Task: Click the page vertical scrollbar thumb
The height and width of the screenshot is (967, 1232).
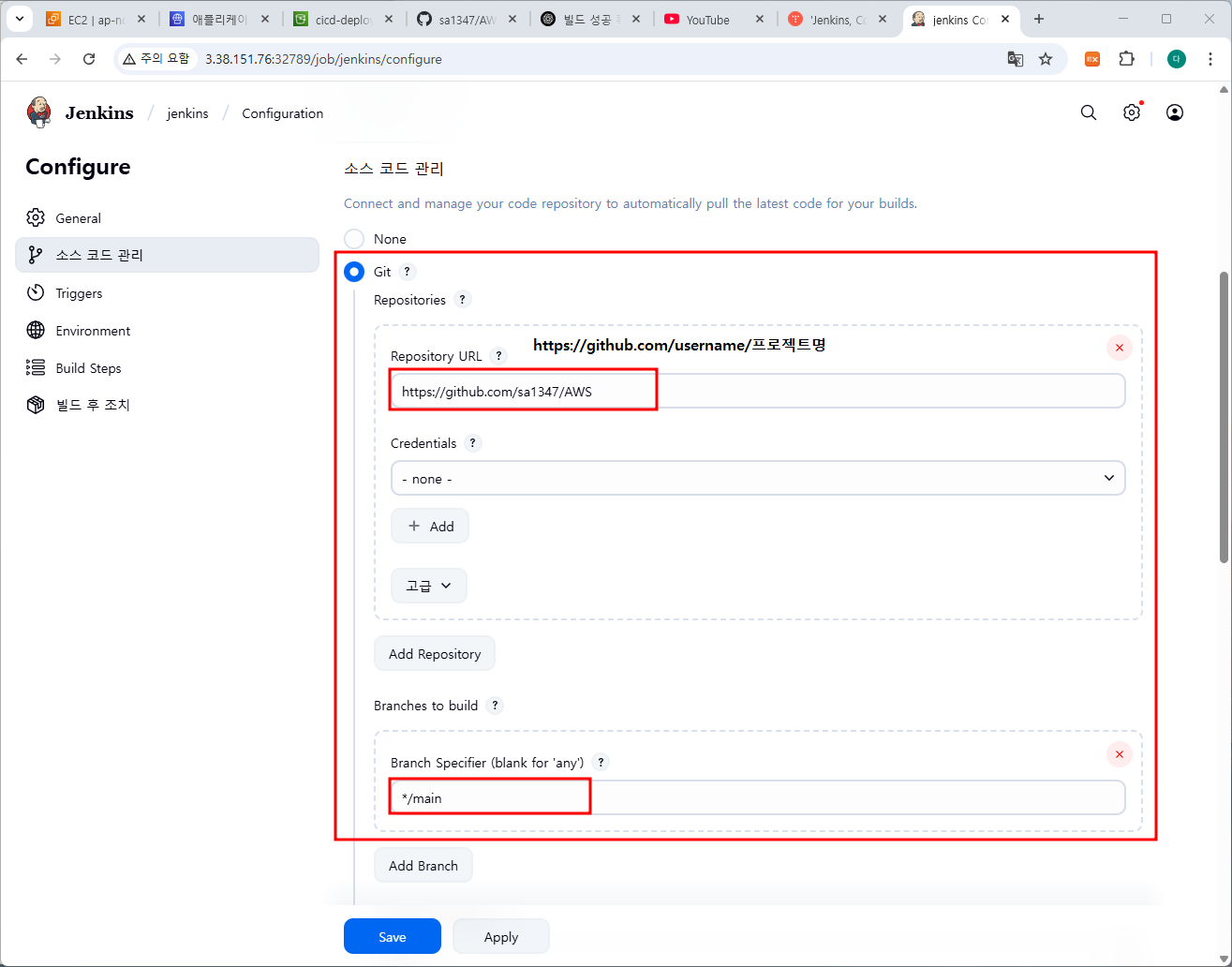Action: coord(1224,417)
